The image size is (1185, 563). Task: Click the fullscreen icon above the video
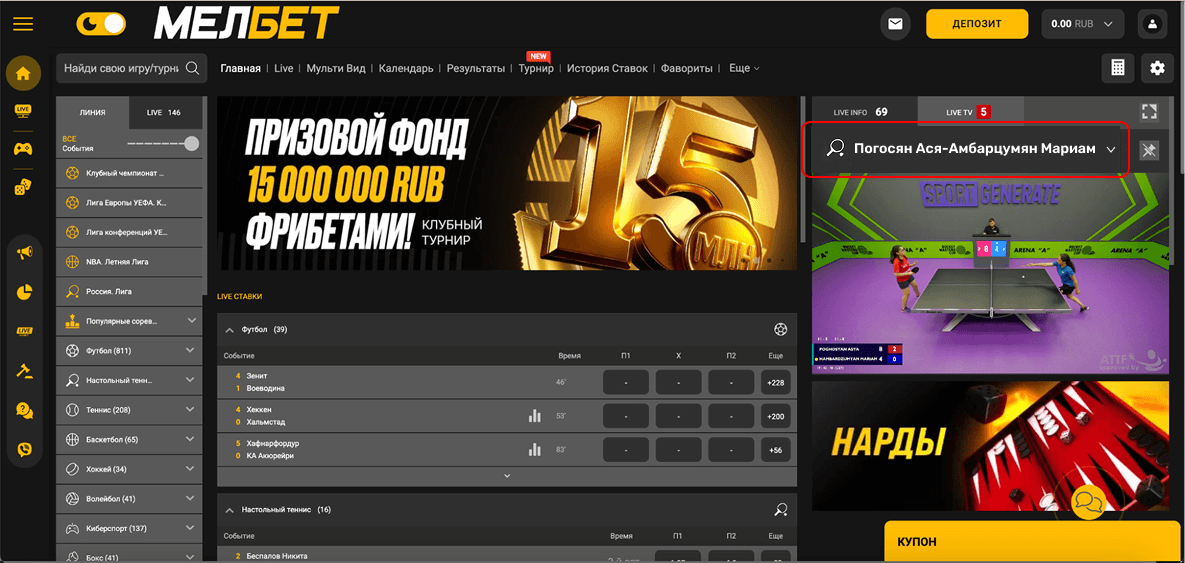1148,112
